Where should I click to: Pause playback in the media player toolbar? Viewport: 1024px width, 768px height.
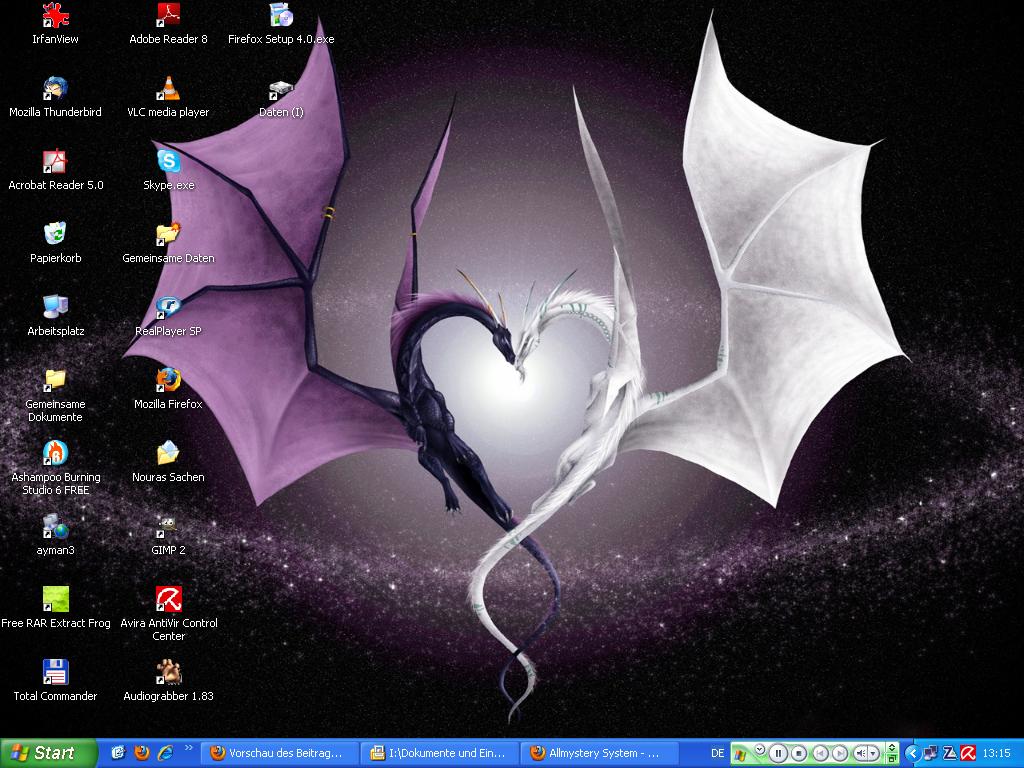coord(778,753)
